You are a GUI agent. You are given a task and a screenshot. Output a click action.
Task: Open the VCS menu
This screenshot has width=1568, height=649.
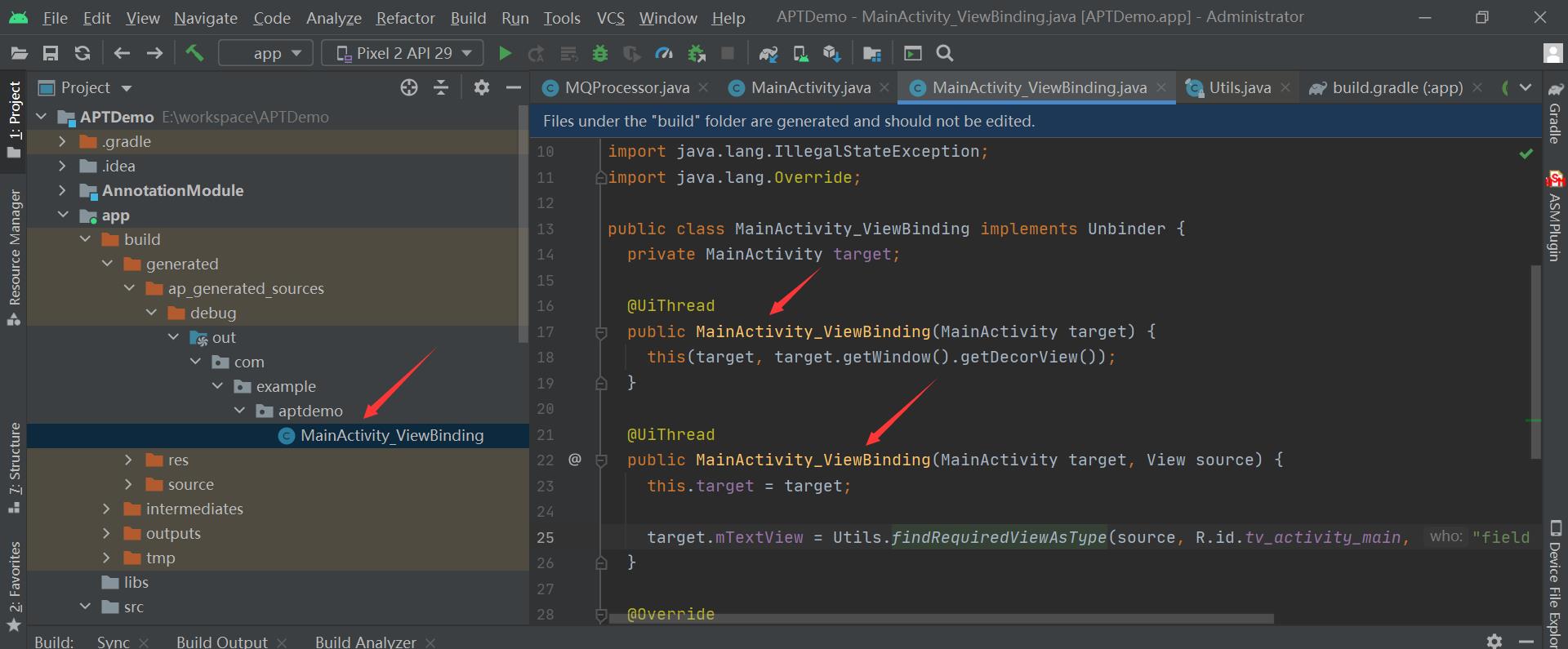coord(611,18)
